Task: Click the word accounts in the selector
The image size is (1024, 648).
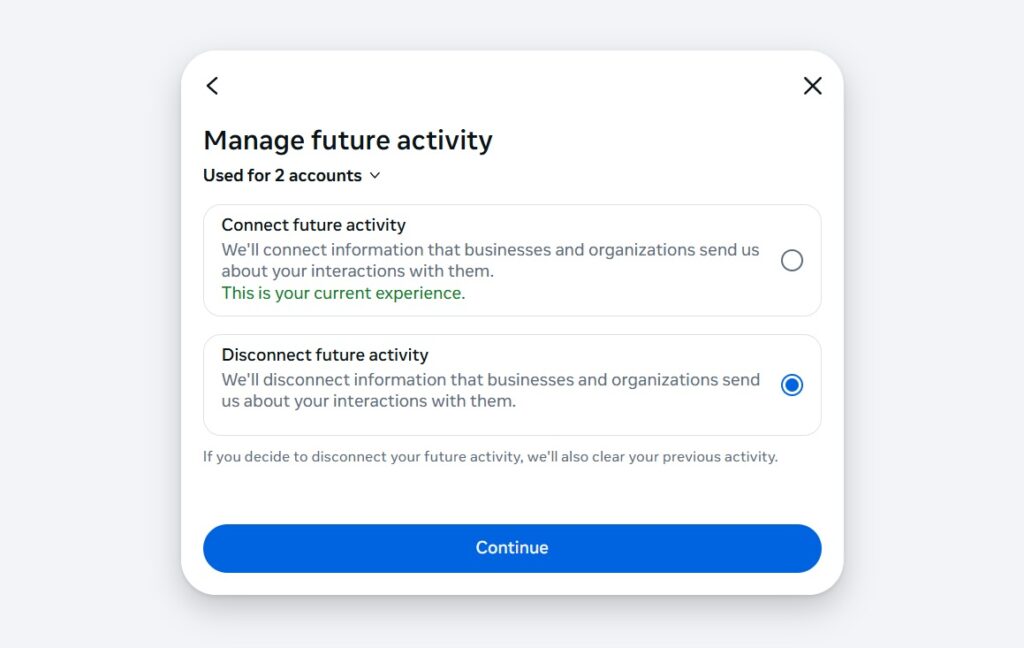Action: coord(325,176)
